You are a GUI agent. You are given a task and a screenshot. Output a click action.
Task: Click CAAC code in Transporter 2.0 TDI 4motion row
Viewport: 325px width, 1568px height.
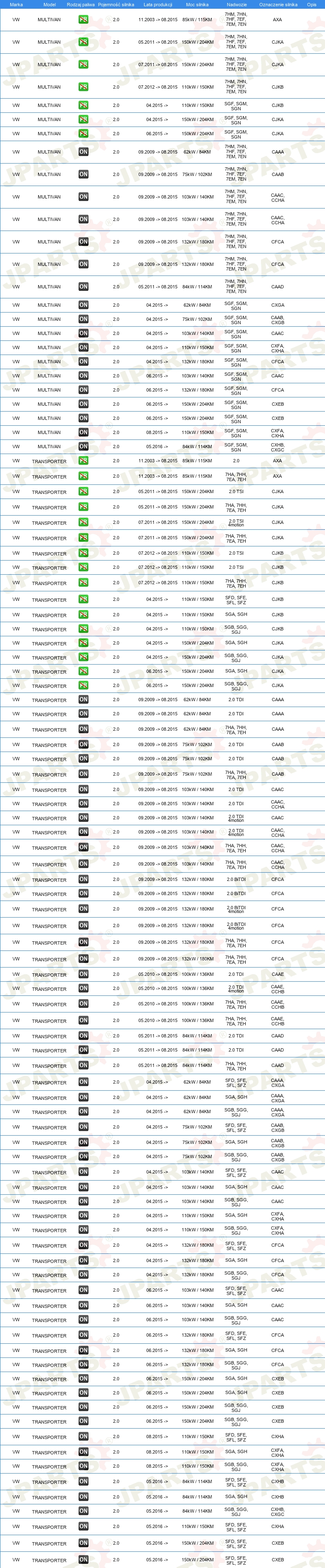point(278,817)
